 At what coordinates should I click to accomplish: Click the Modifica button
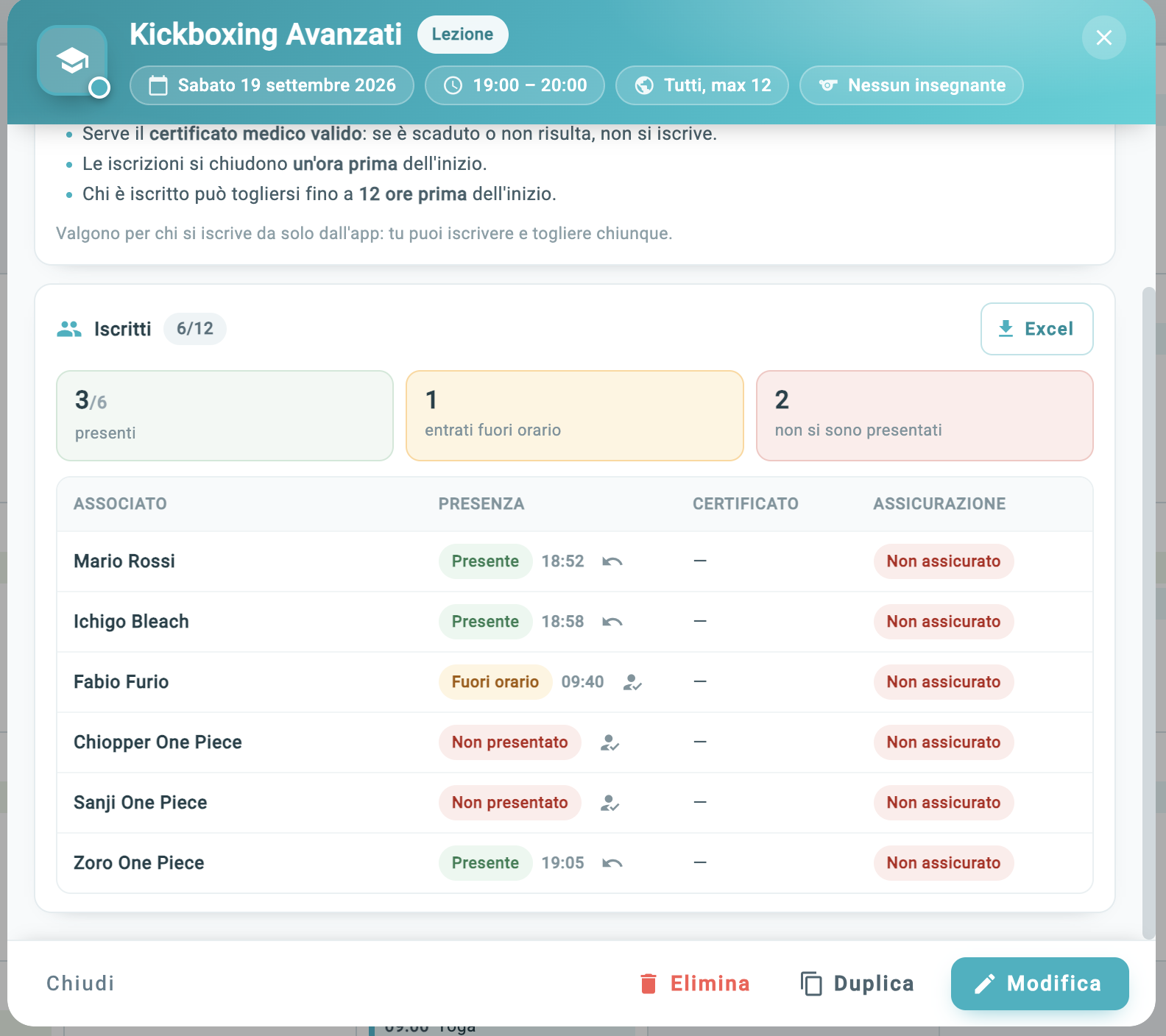click(x=1039, y=984)
